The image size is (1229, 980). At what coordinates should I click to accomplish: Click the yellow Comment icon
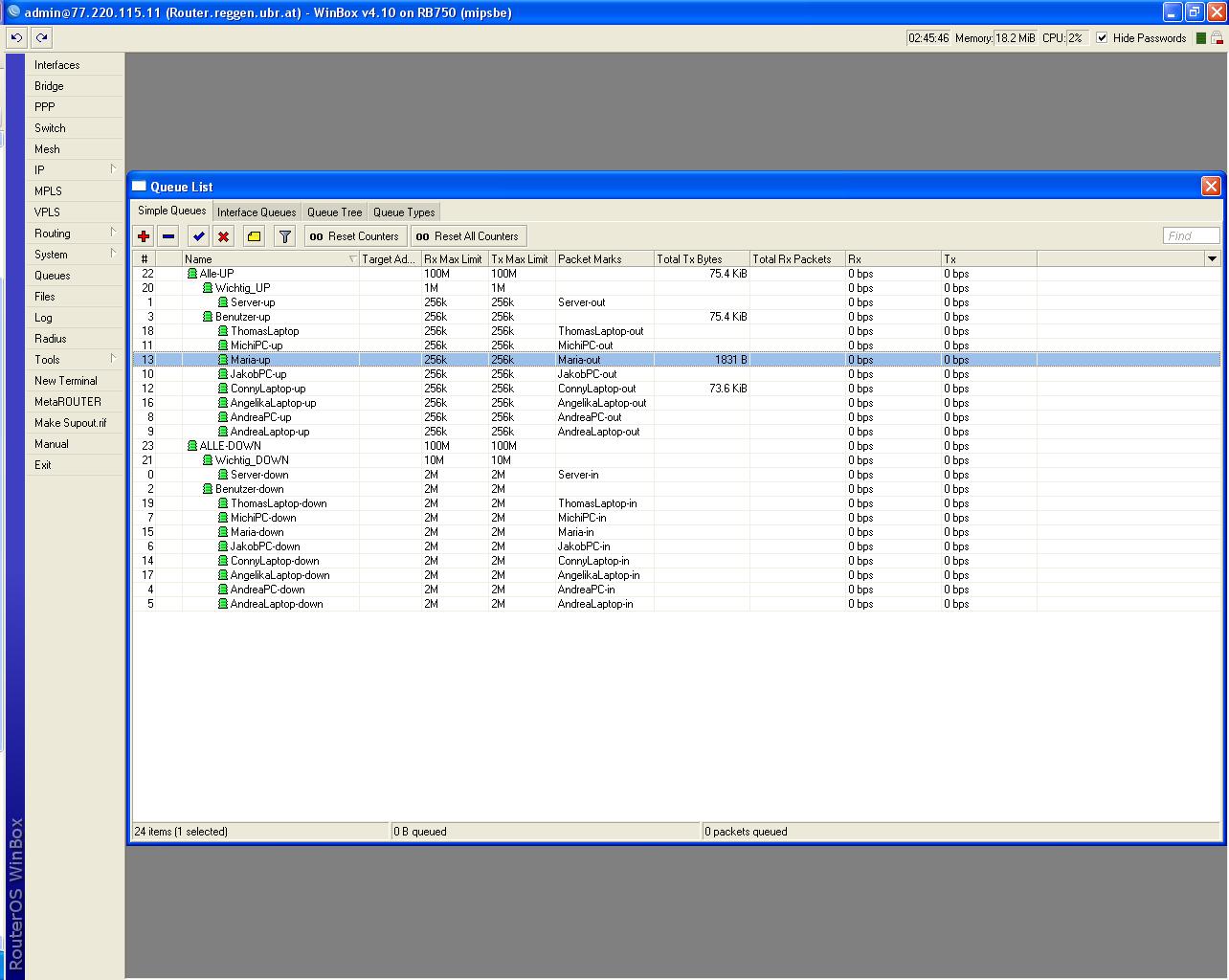tap(254, 236)
